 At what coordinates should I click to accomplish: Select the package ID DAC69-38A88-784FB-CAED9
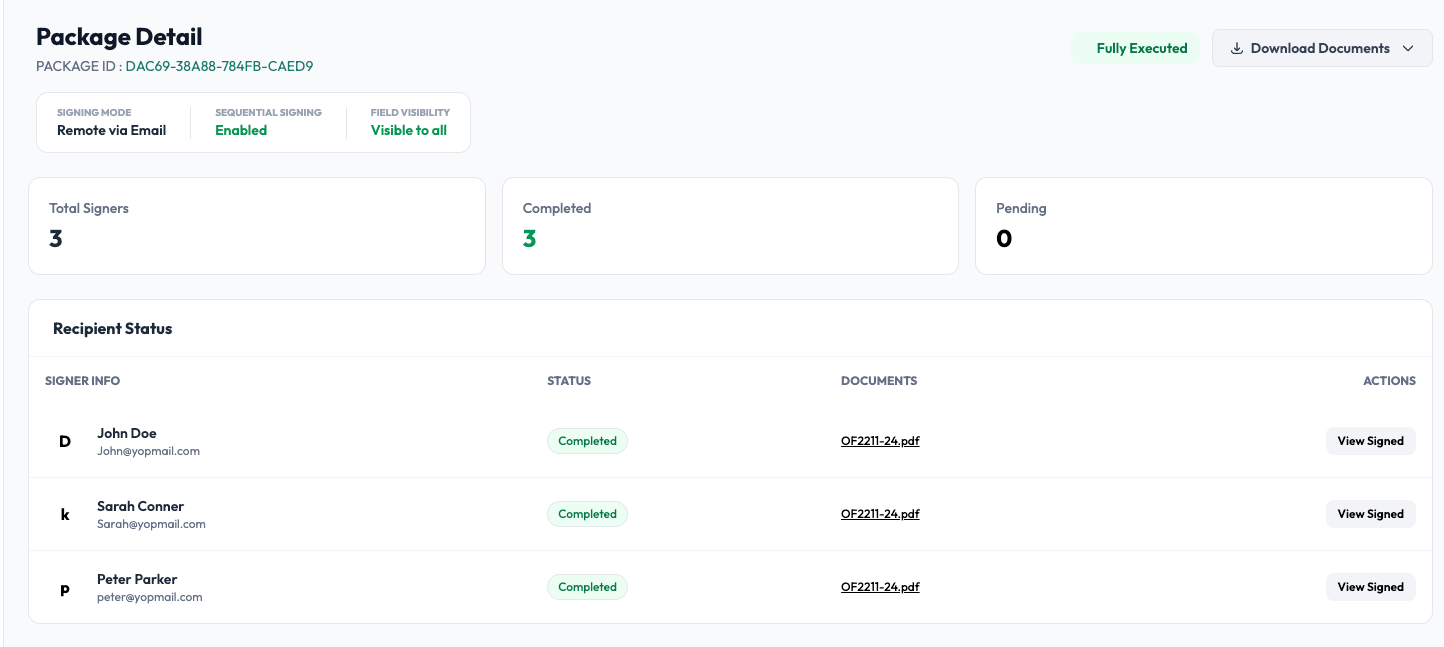pyautogui.click(x=219, y=67)
